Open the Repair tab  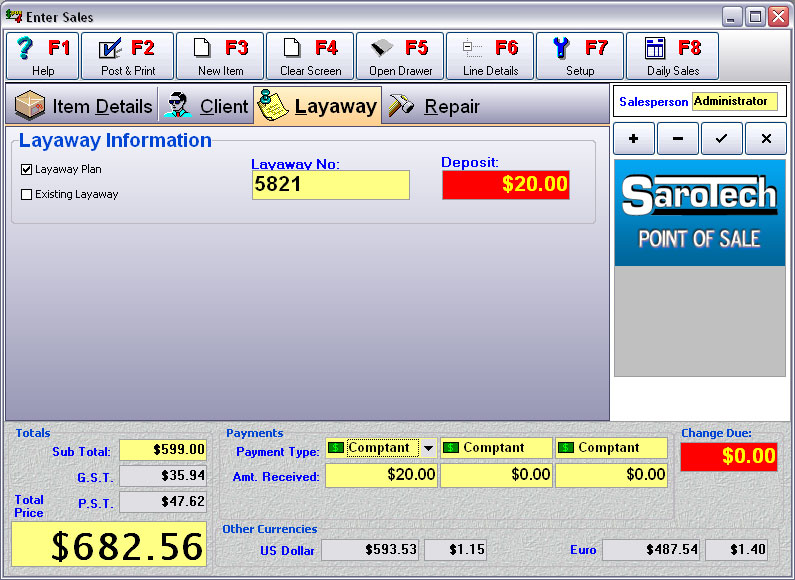click(434, 106)
